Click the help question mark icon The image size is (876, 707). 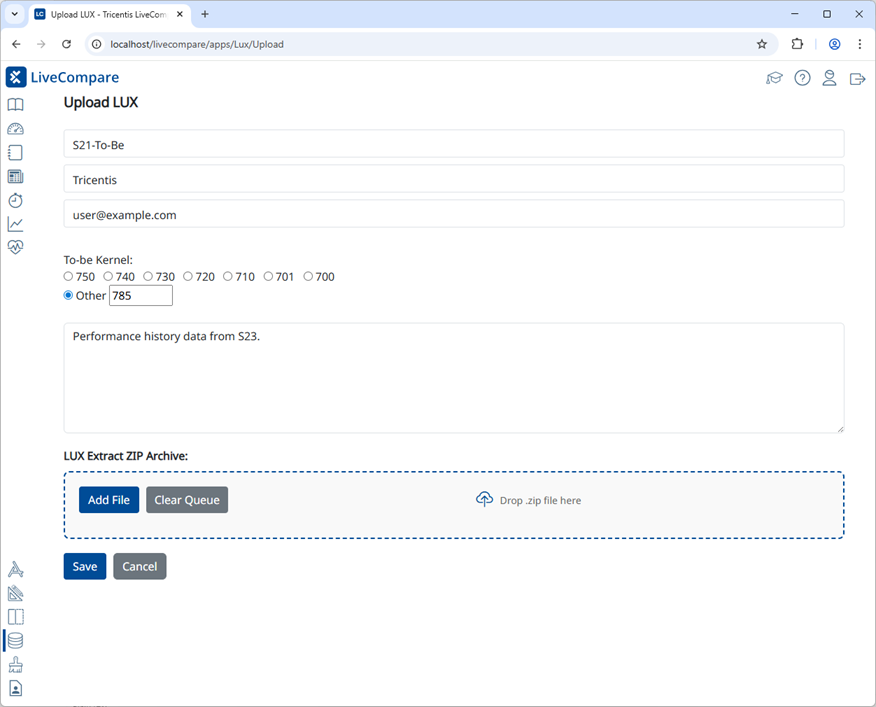802,77
